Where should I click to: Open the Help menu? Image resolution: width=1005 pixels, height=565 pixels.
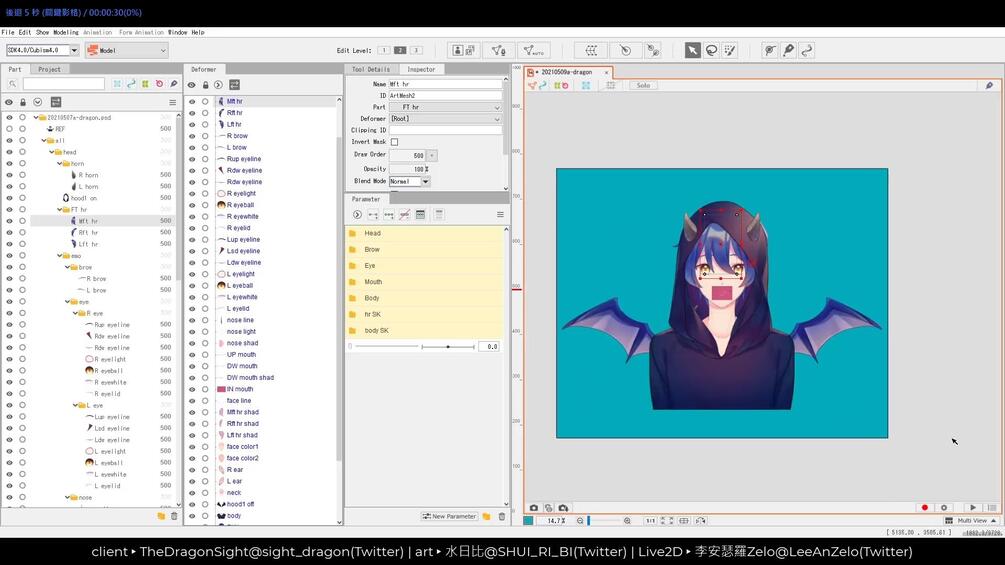[198, 32]
